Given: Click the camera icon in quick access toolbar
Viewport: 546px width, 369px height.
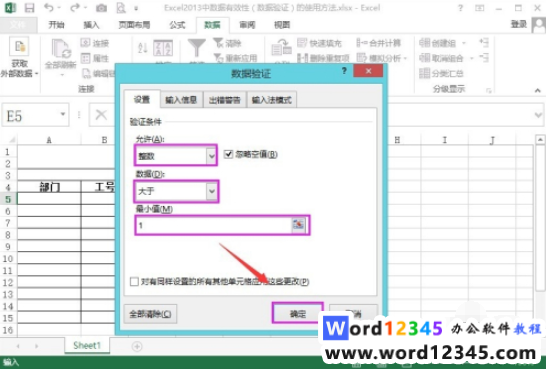Looking at the screenshot, I should tap(101, 8).
